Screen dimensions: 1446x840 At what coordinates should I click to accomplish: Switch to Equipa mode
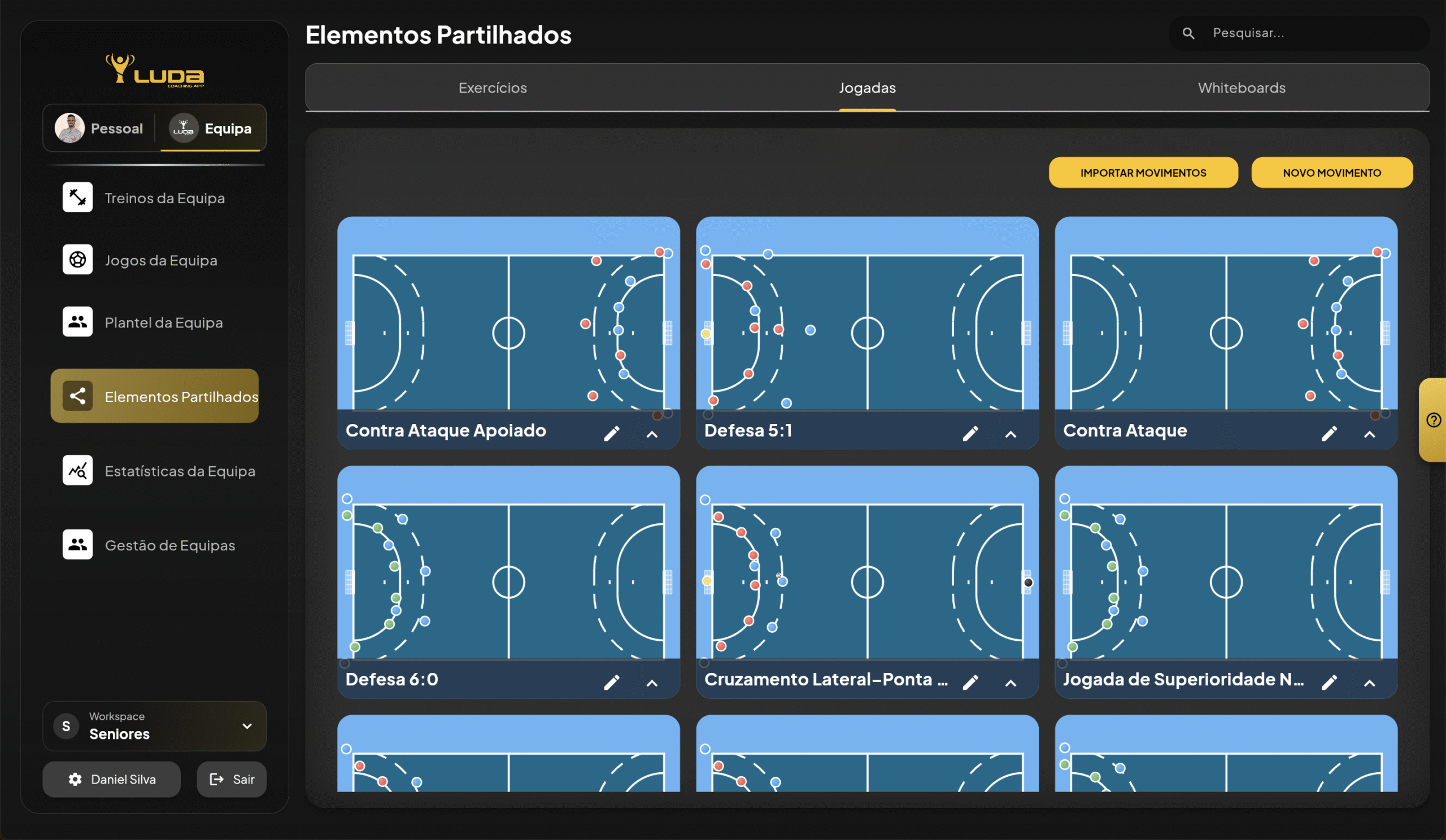[211, 129]
